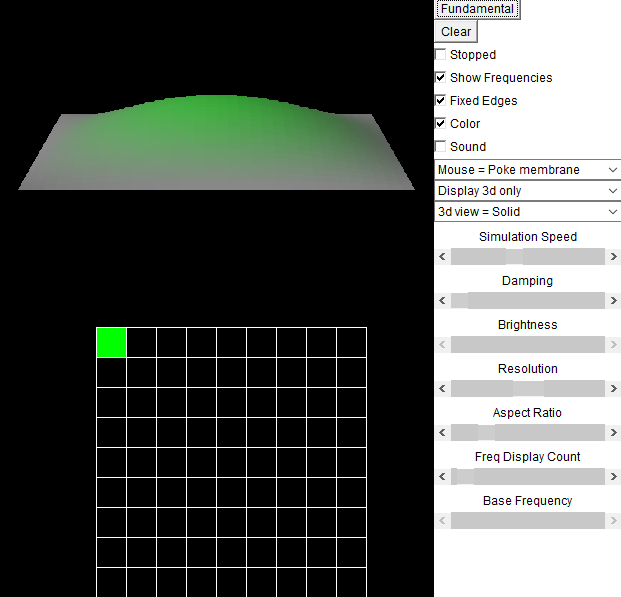Click the Resolution slider thumb
The image size is (621, 597).
click(528, 389)
